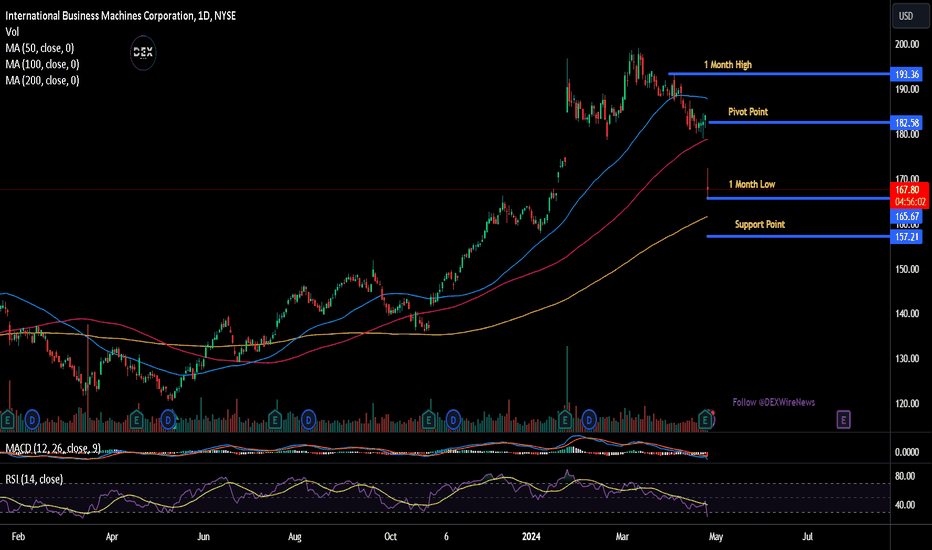Click the latest earnings marker with red dot

click(706, 420)
